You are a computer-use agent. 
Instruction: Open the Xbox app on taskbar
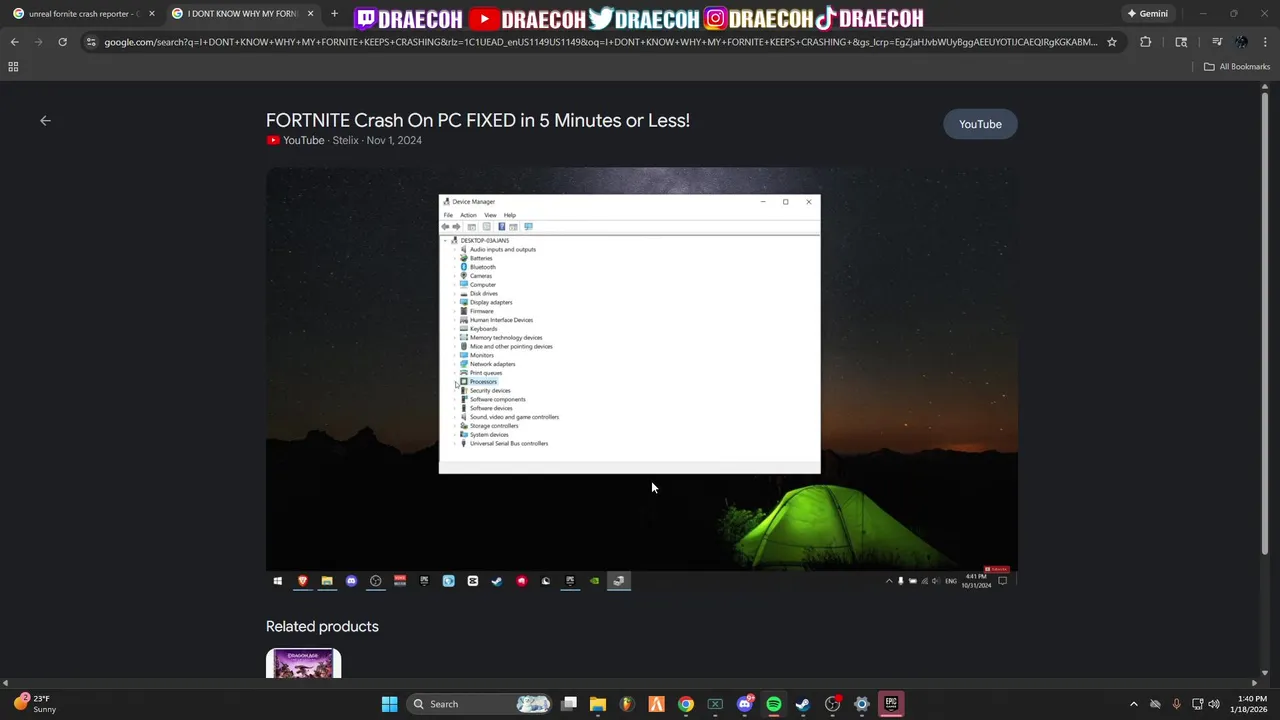pos(715,704)
